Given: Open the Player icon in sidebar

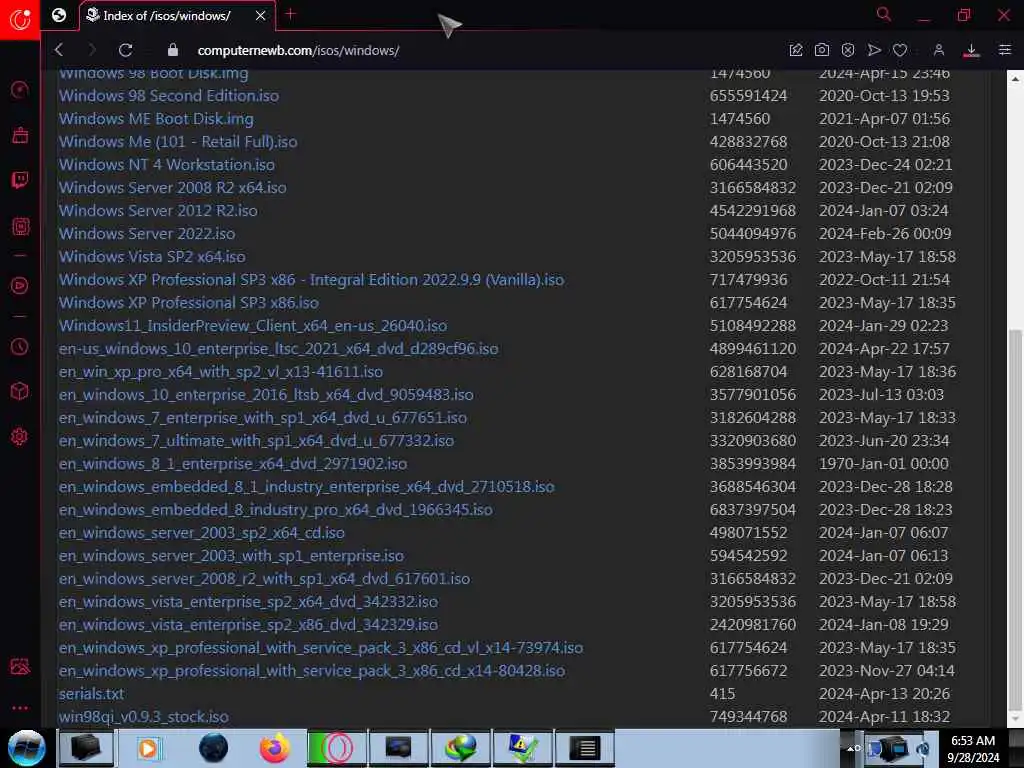Looking at the screenshot, I should 20,285.
